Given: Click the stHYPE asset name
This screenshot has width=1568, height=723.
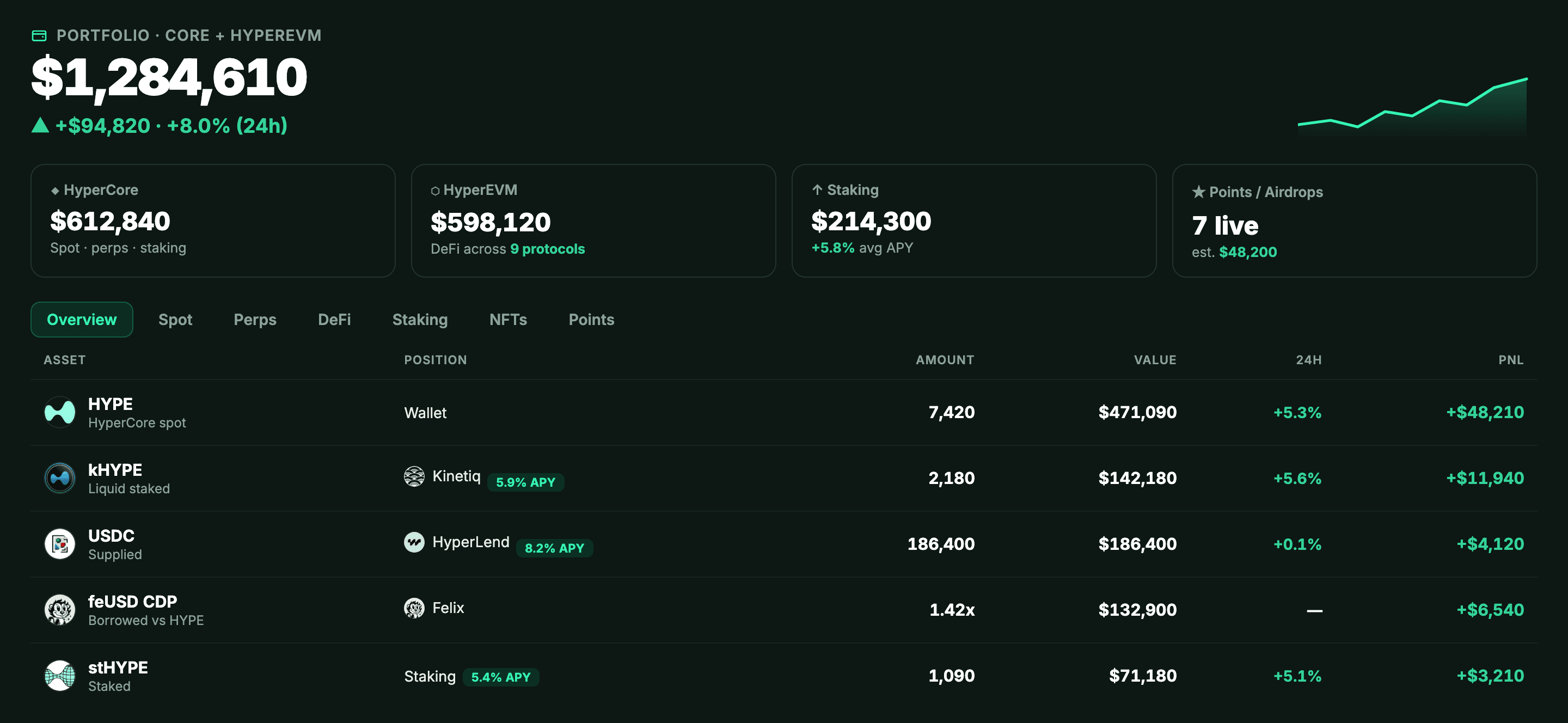Looking at the screenshot, I should tap(118, 667).
